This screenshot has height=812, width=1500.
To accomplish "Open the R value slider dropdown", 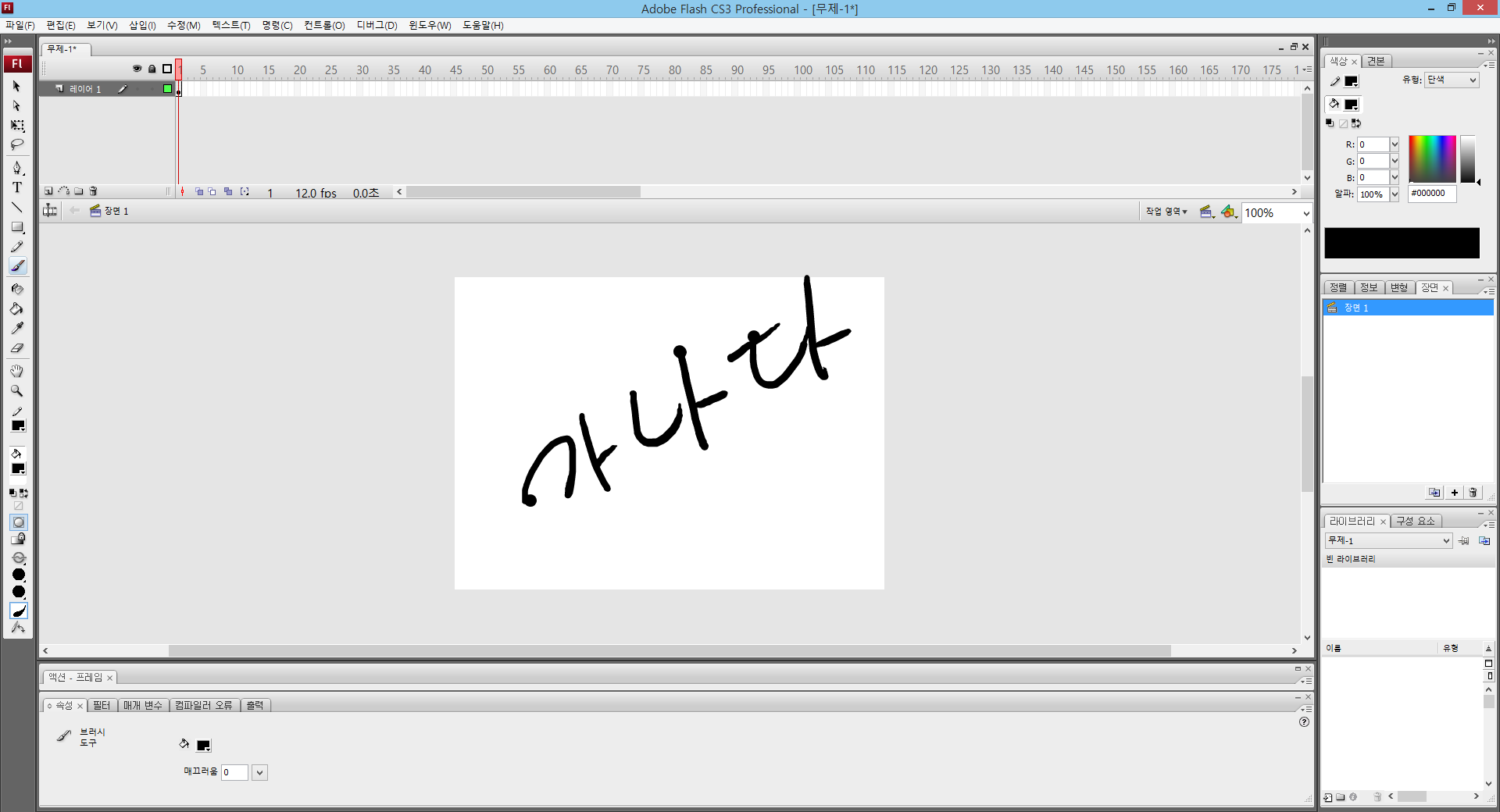I will pyautogui.click(x=1395, y=144).
